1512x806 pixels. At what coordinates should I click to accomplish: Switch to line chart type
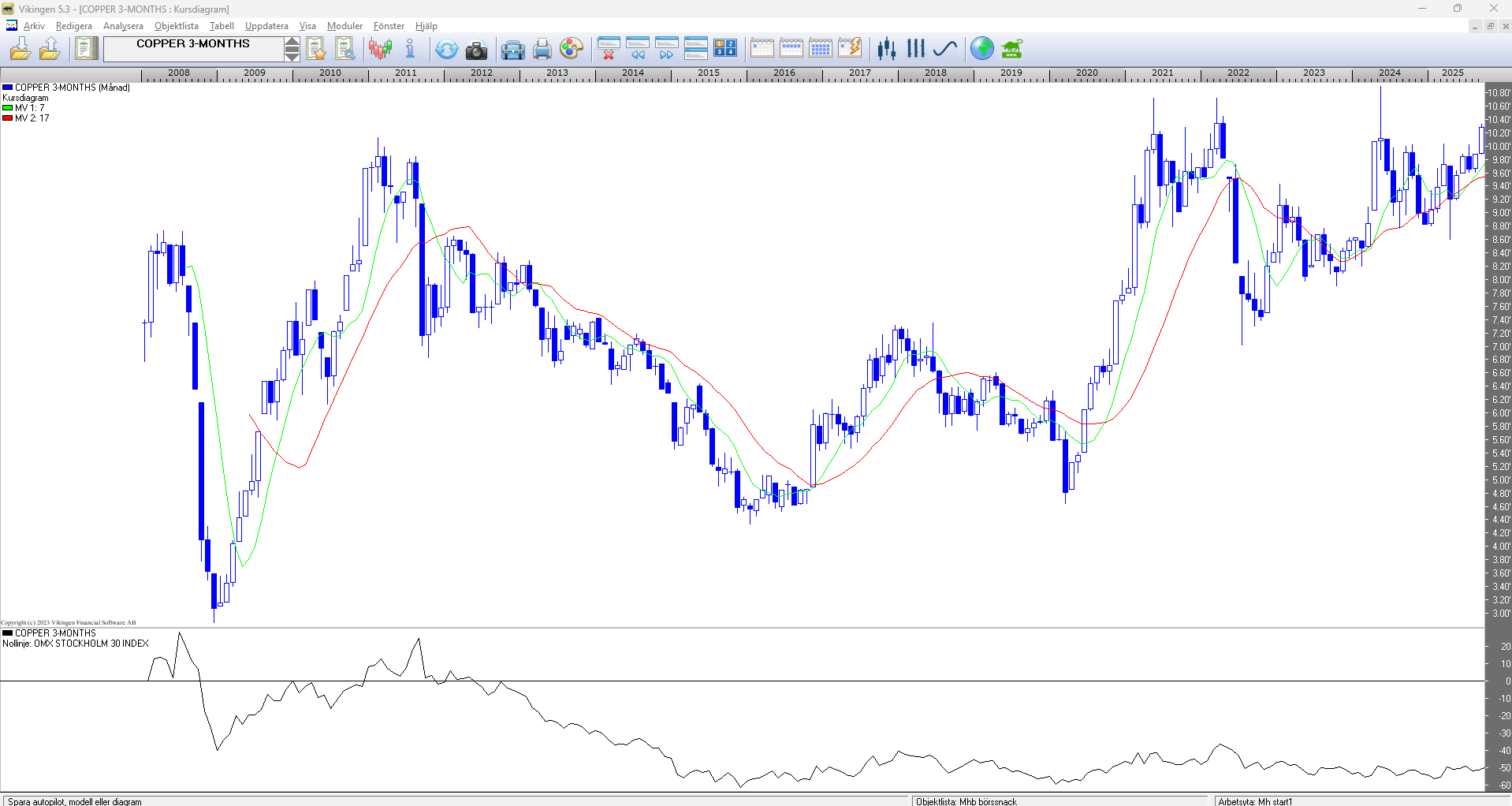tap(944, 49)
